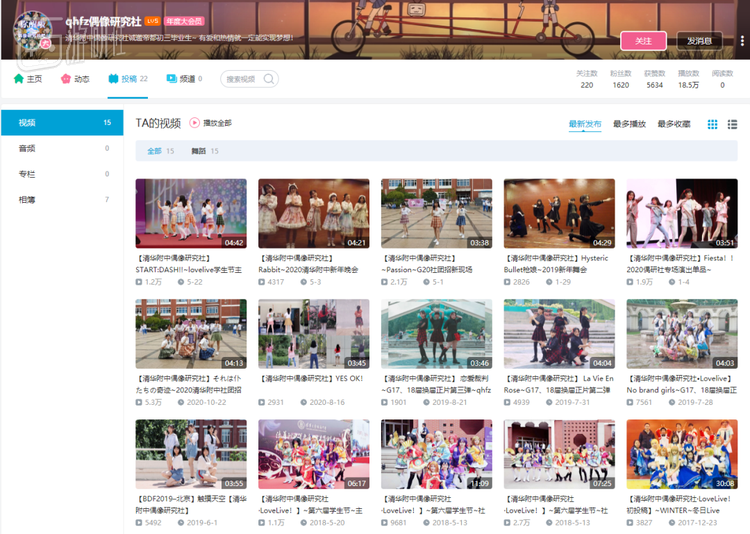The height and width of the screenshot is (534, 750).
Task: Click the pink 关注 follow button
Action: (643, 41)
